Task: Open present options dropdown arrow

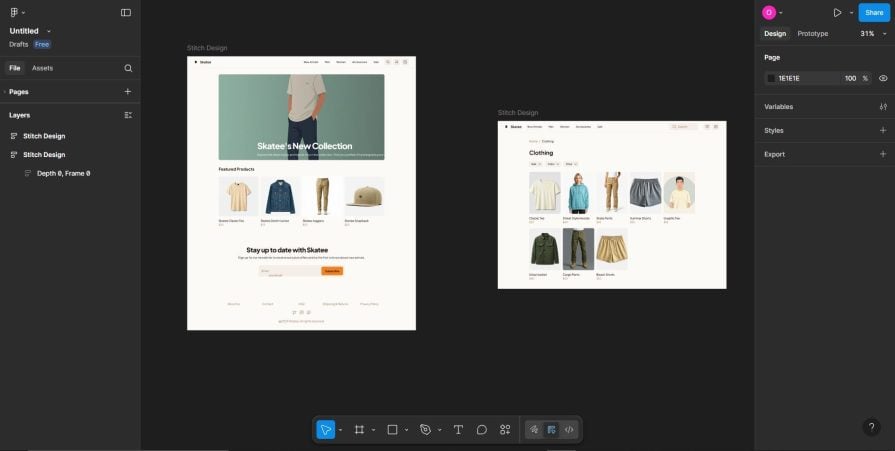Action: (851, 13)
